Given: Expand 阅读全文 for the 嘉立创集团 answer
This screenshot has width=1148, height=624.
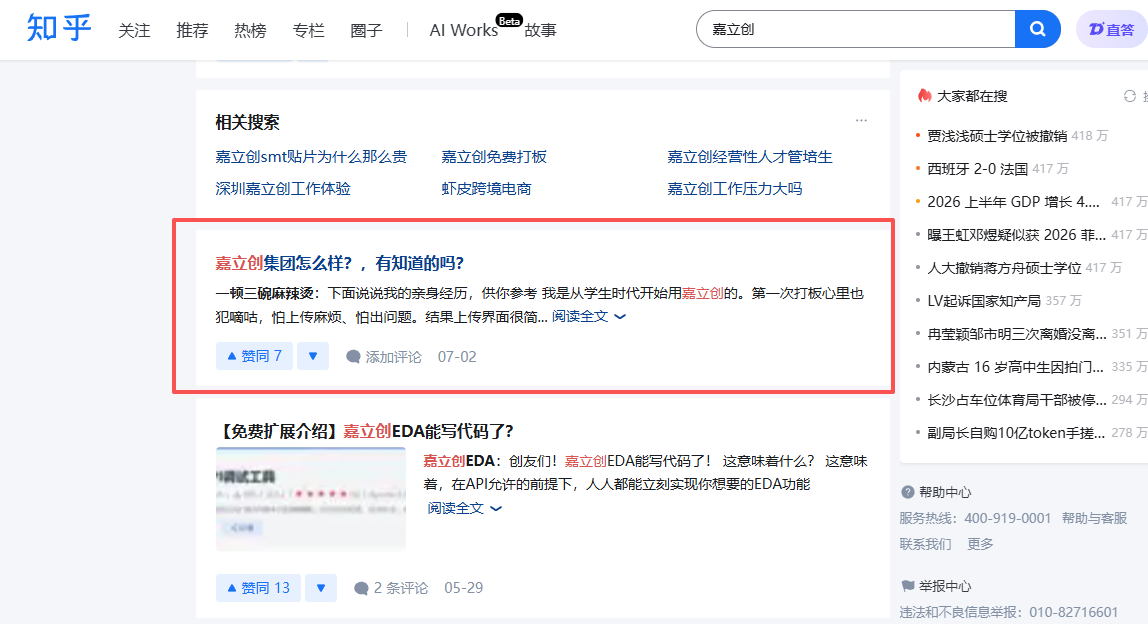Looking at the screenshot, I should 589,316.
